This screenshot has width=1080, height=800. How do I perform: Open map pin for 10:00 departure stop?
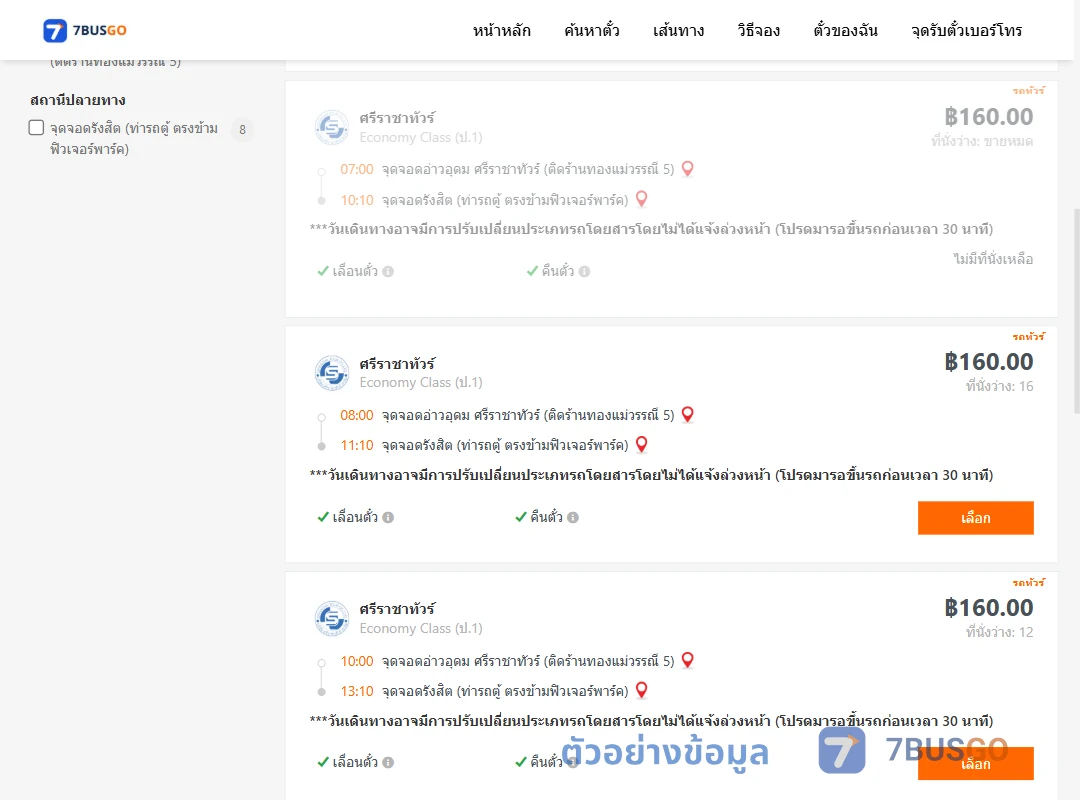pyautogui.click(x=687, y=660)
